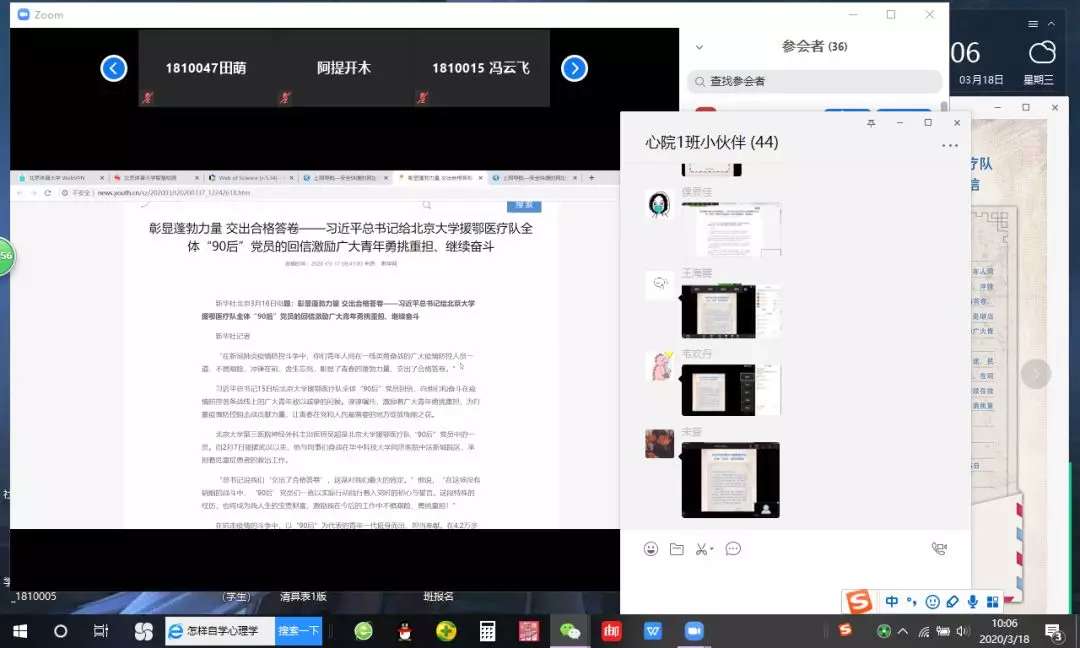Viewport: 1080px width, 648px height.
Task: Click the blue 搜索 button on webpage
Action: click(x=524, y=206)
